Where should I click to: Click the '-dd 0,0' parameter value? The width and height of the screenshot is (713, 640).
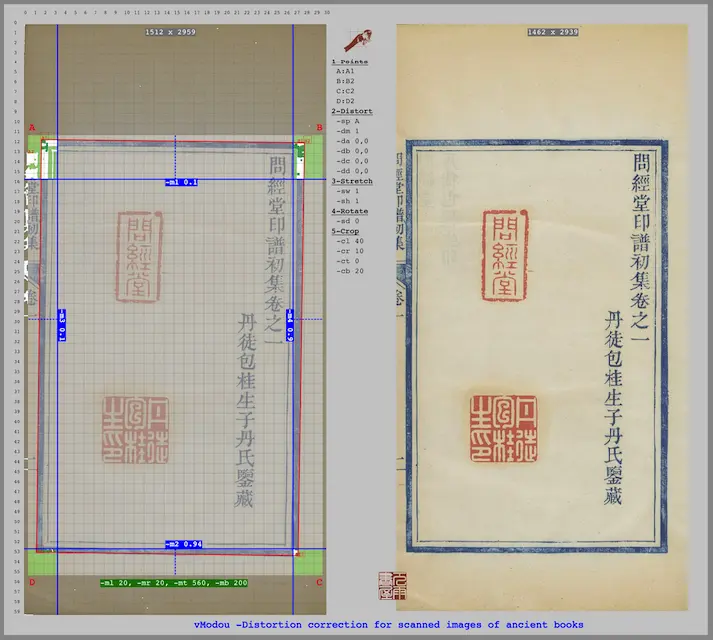(x=352, y=171)
